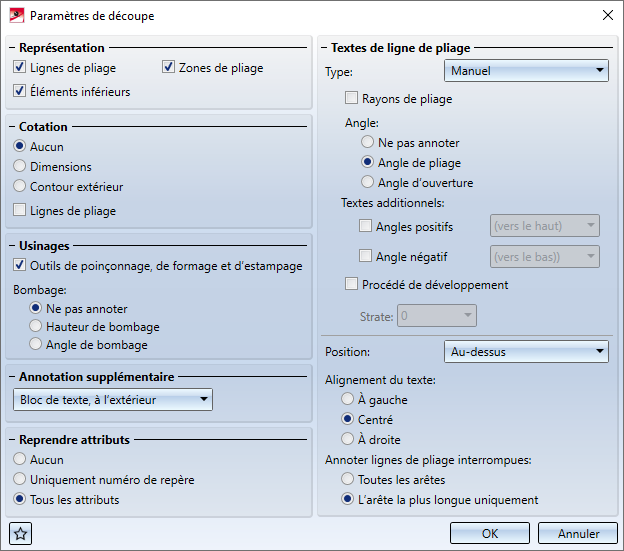
Task: Uncheck the Zones de pliage checkbox
Action: (169, 68)
